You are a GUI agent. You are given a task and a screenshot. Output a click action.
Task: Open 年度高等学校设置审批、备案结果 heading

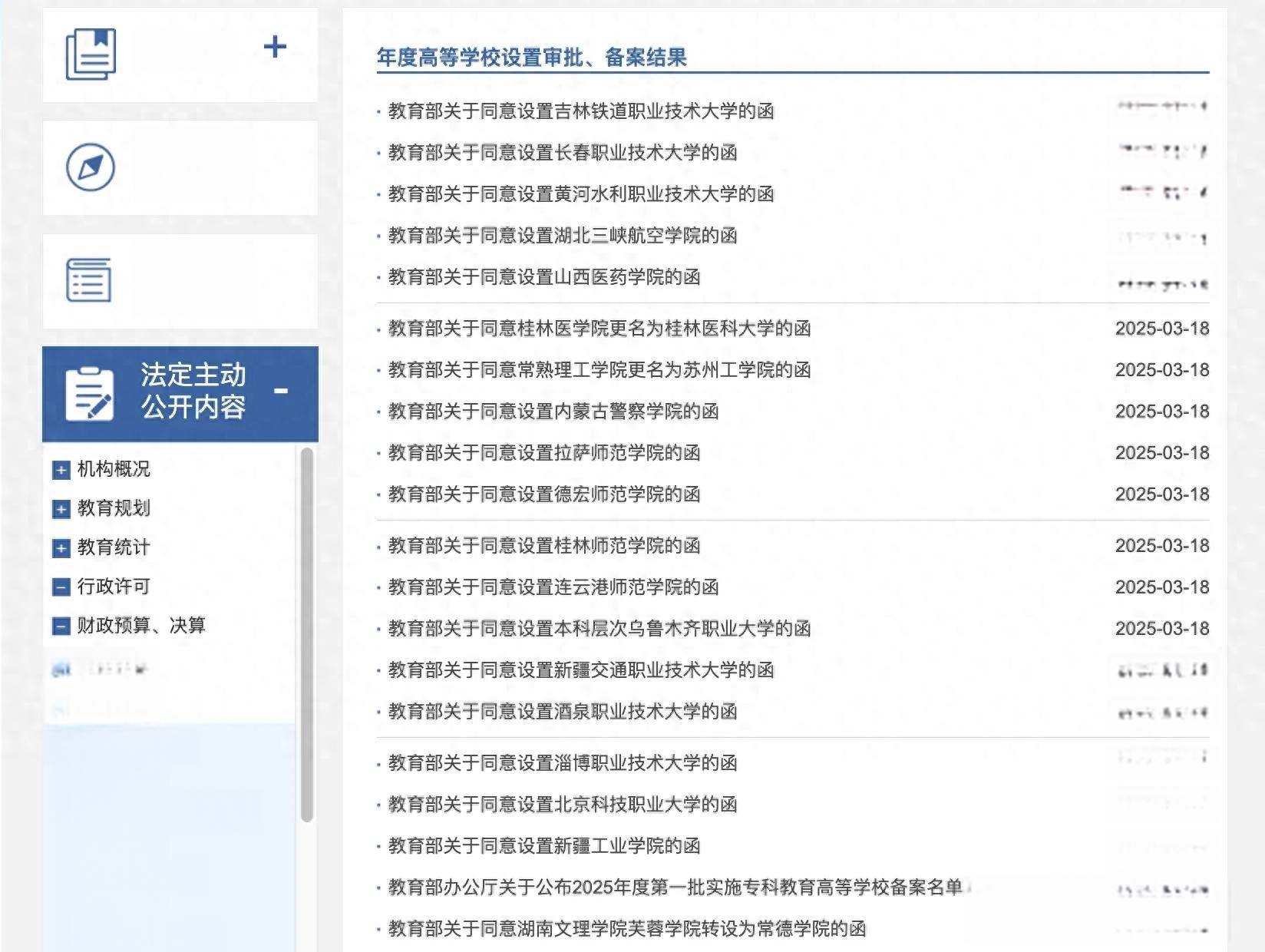tap(532, 58)
